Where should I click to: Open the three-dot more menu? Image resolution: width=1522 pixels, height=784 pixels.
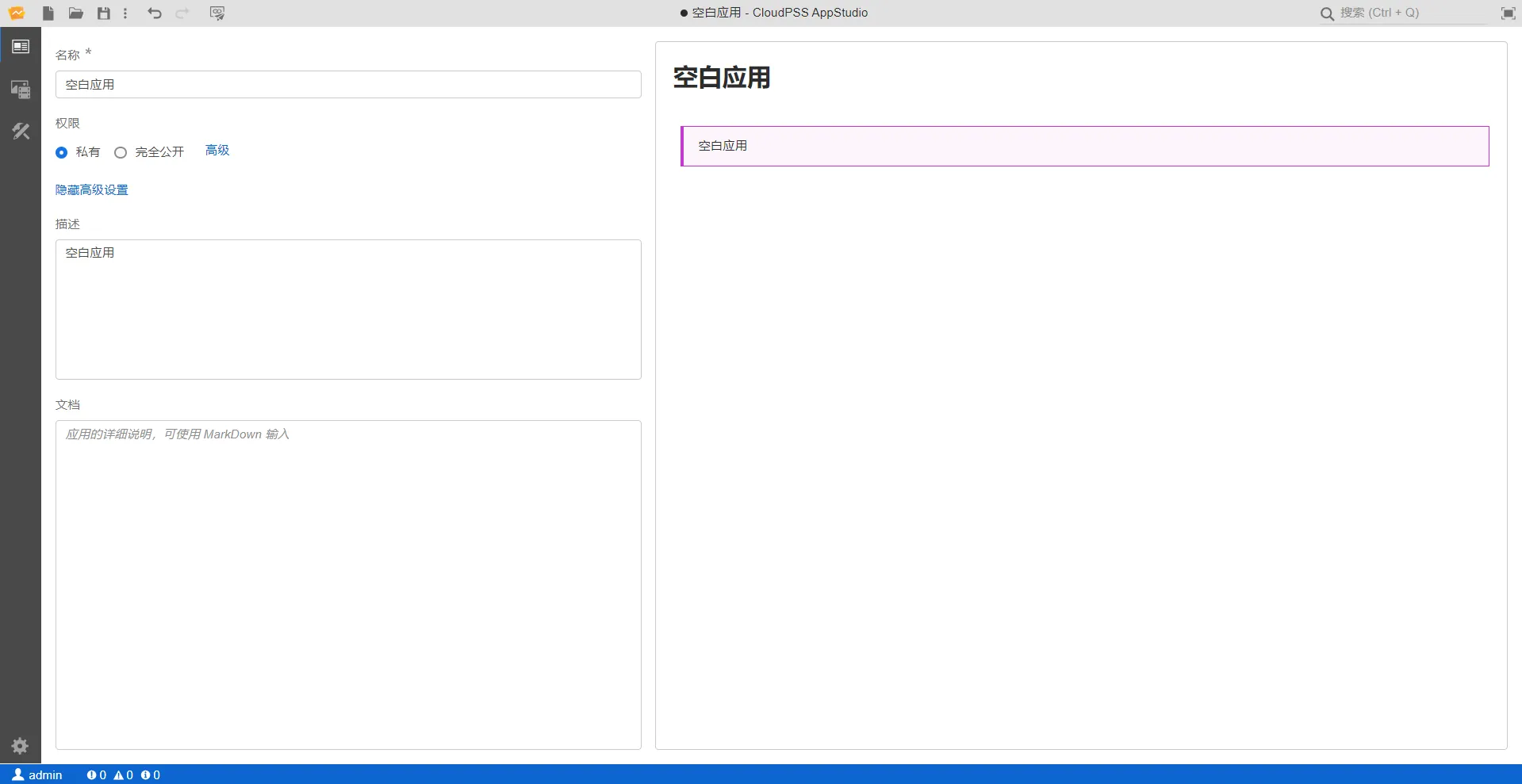click(125, 13)
